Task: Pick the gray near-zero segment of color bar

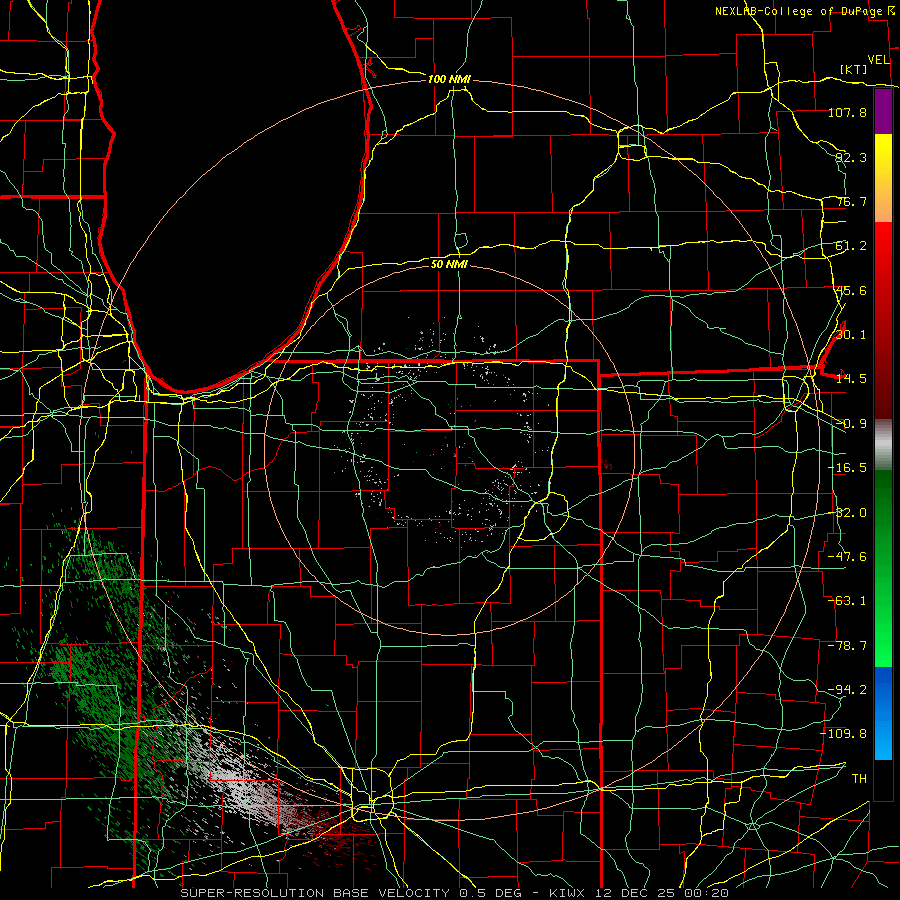Action: tap(883, 445)
